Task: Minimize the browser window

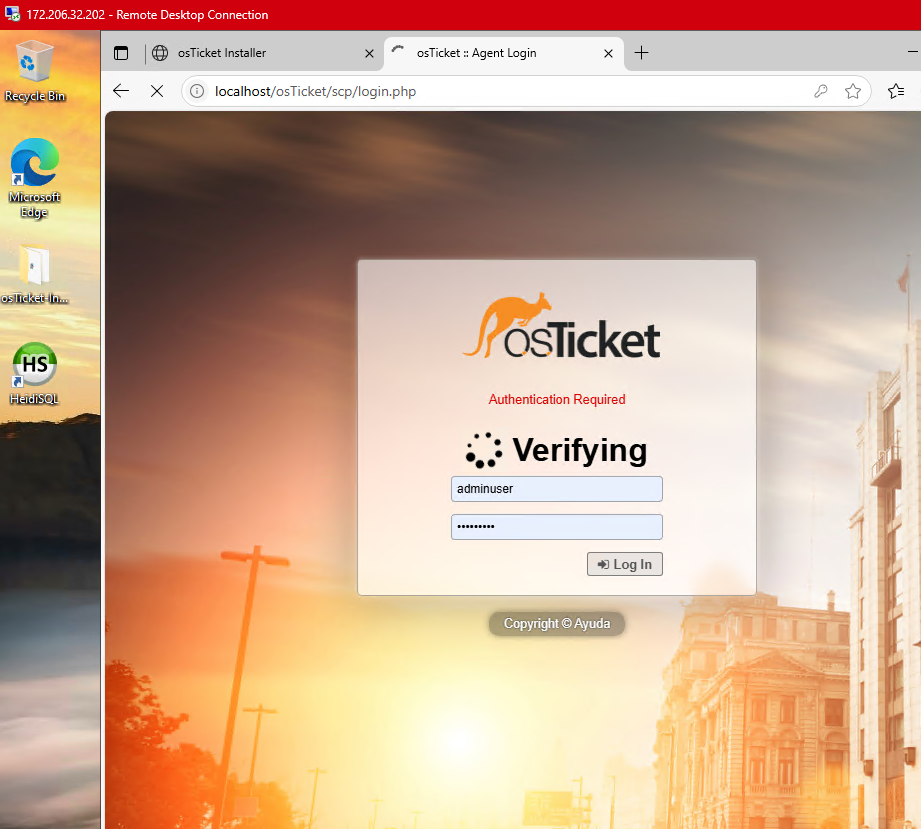Action: [912, 52]
